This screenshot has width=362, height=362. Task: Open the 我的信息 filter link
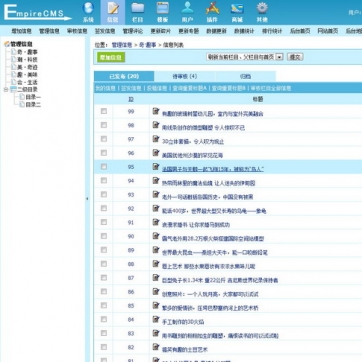tap(105, 88)
